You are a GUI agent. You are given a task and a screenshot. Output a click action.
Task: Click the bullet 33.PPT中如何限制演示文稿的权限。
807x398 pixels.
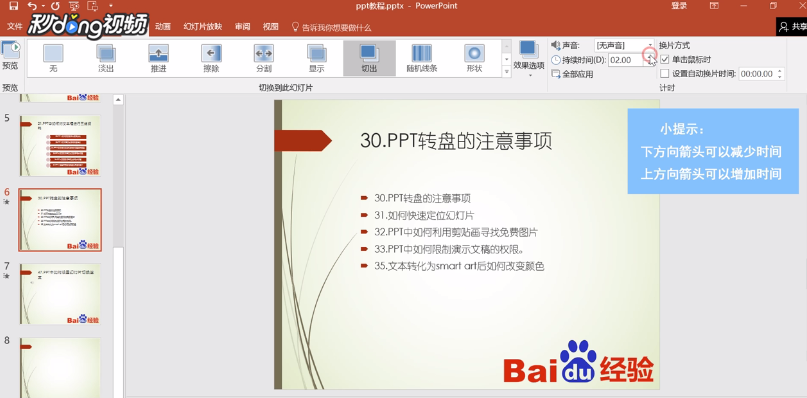[449, 249]
